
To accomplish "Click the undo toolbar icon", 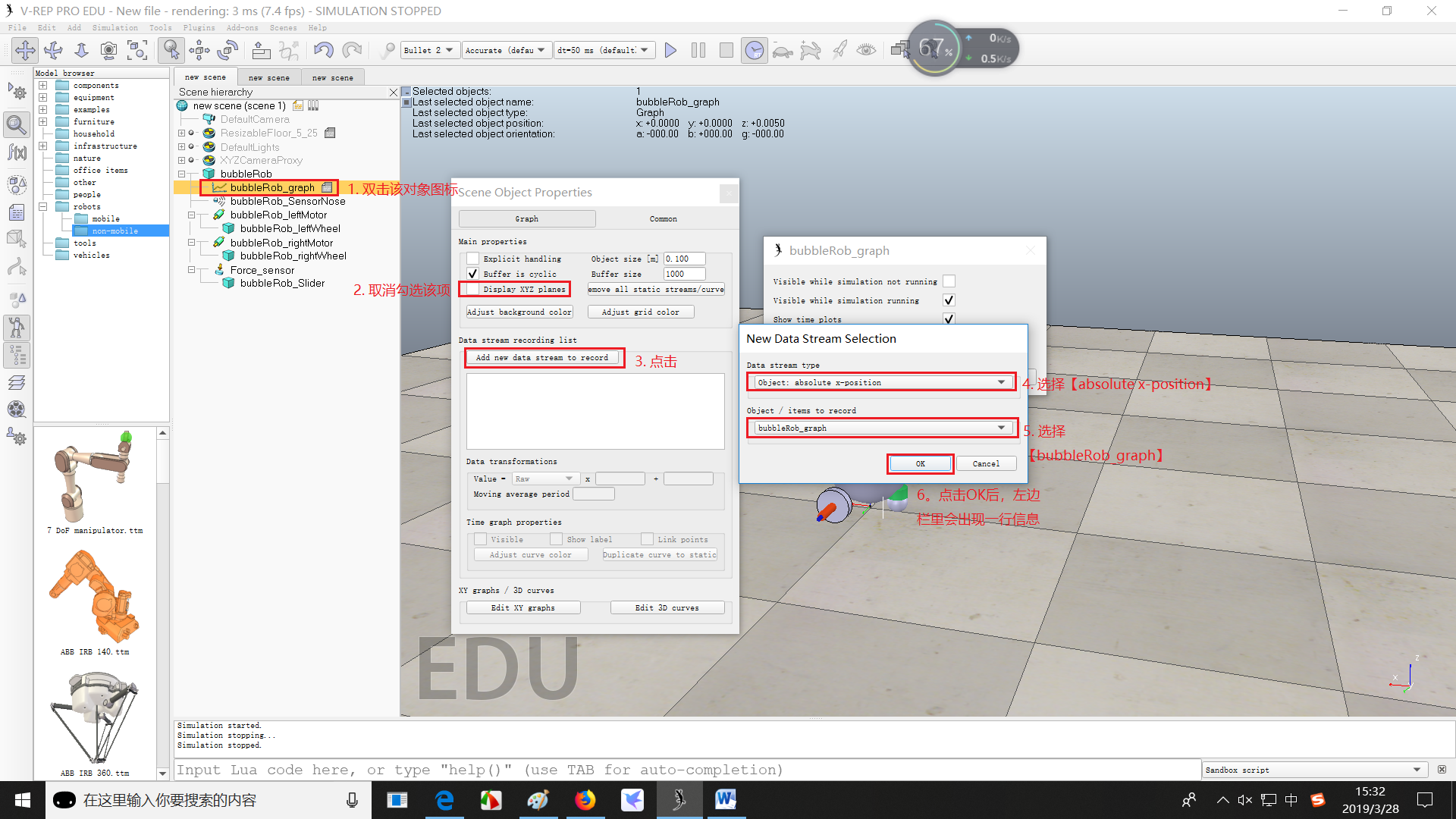I will point(323,50).
